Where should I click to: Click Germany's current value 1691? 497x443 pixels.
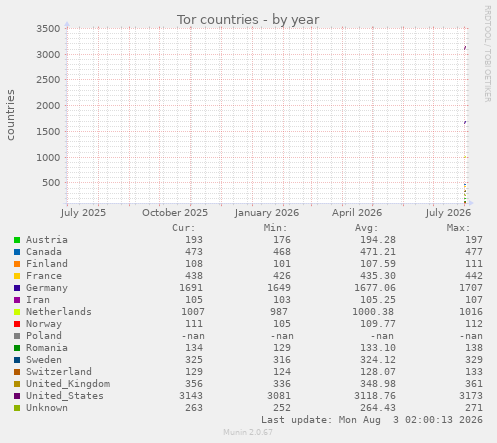click(x=191, y=288)
